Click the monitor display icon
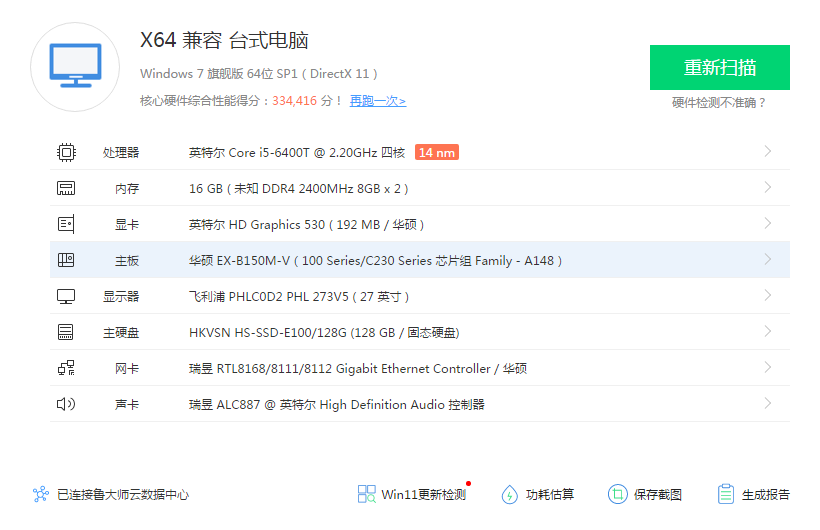 [x=66, y=296]
